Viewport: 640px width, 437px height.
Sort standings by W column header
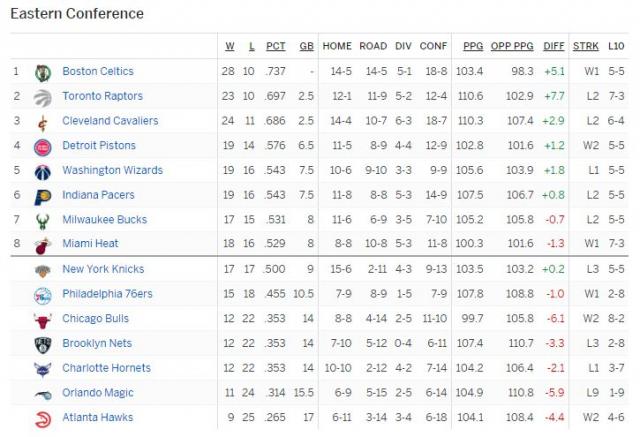[x=229, y=46]
